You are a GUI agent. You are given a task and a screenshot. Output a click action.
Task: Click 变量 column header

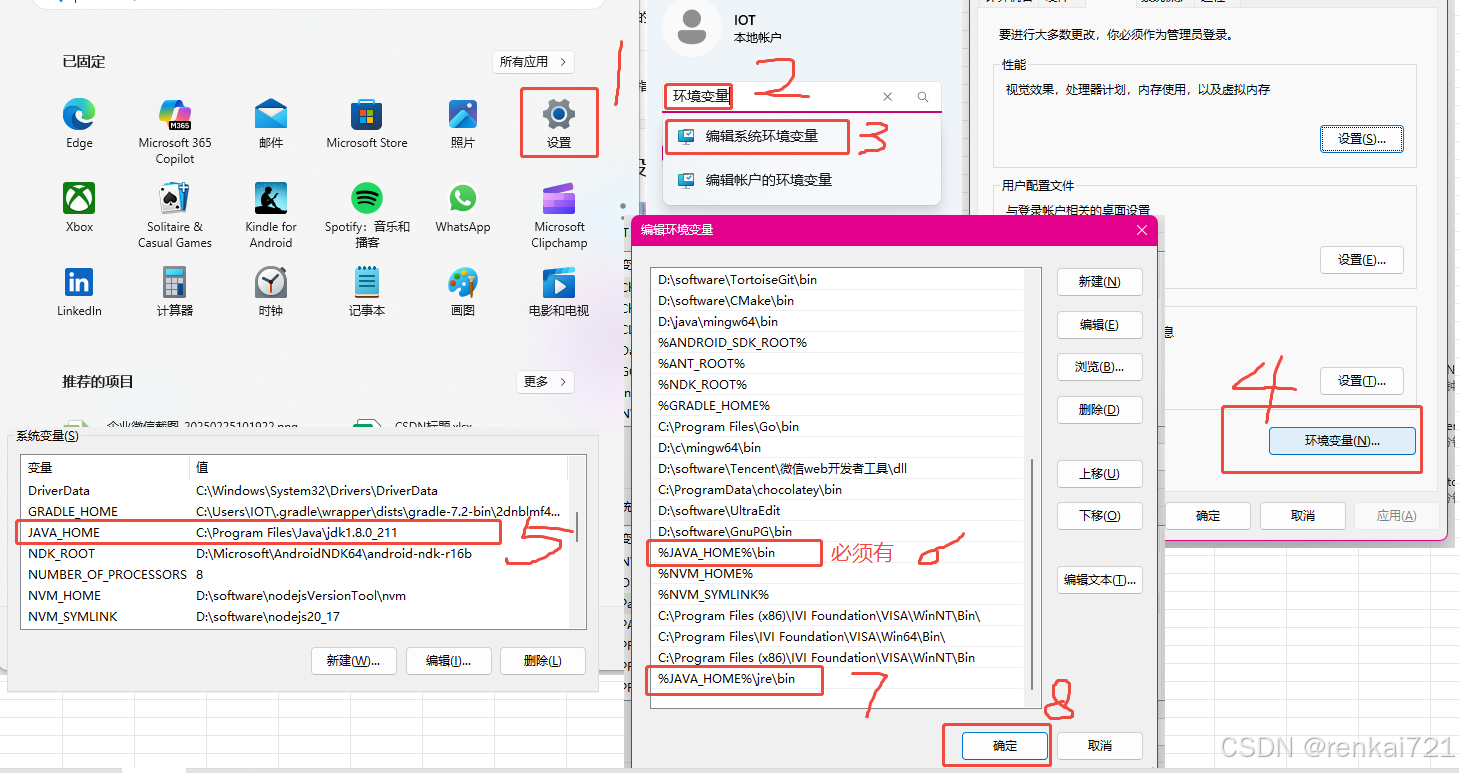pyautogui.click(x=105, y=468)
